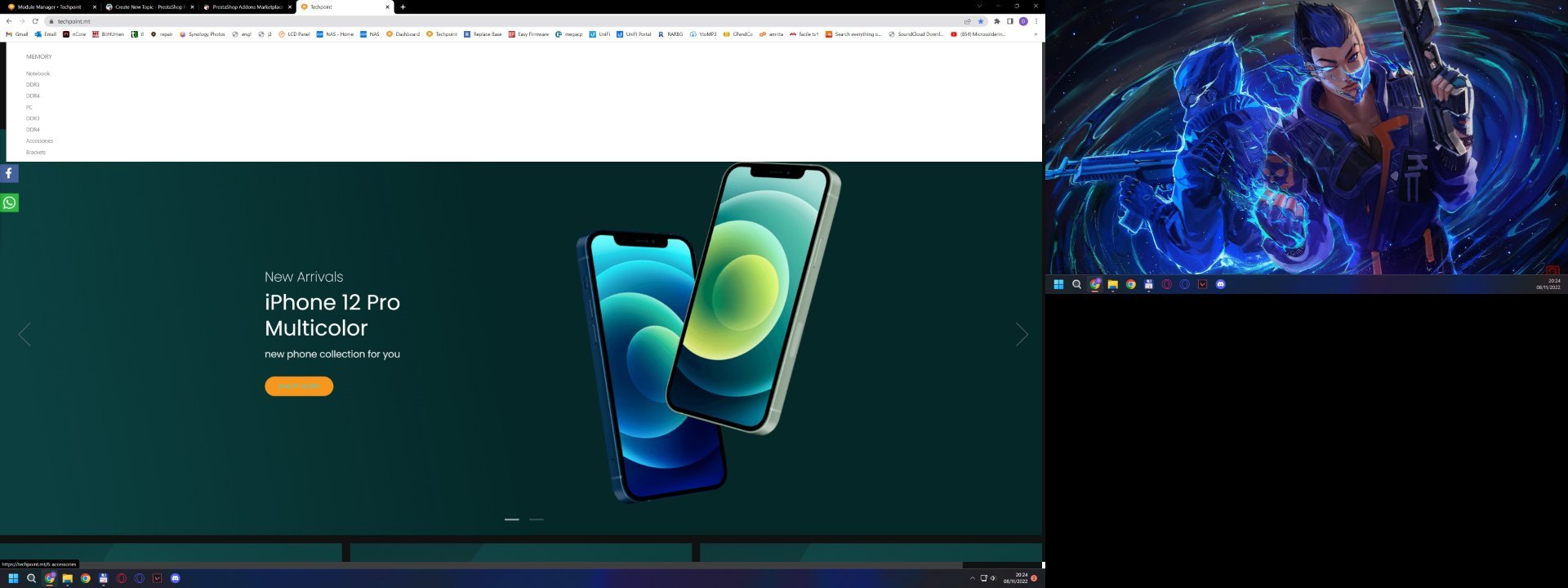Open the Easy Firmware bookmark
Image resolution: width=1568 pixels, height=588 pixels.
(x=528, y=34)
